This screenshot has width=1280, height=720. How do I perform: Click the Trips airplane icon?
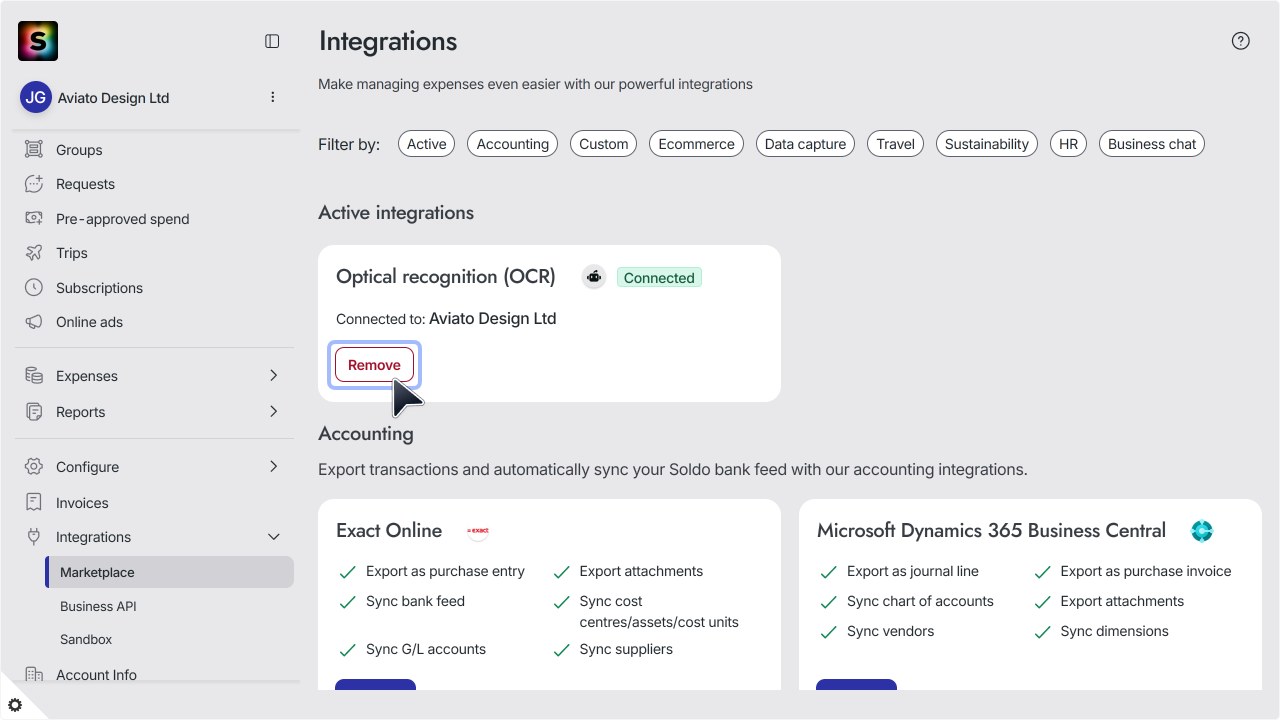coord(34,253)
